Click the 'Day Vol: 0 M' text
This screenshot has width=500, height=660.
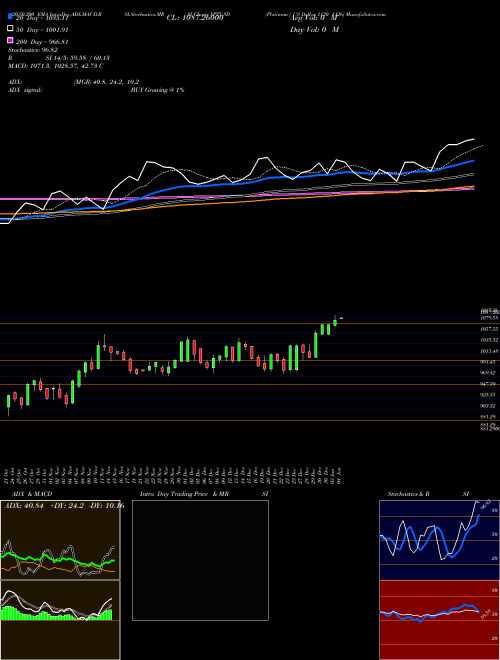[314, 30]
